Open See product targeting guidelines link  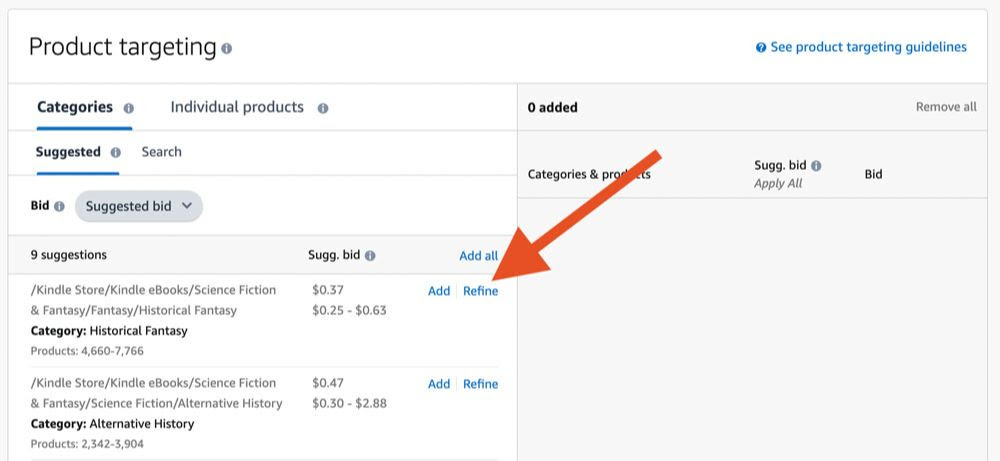coord(868,47)
